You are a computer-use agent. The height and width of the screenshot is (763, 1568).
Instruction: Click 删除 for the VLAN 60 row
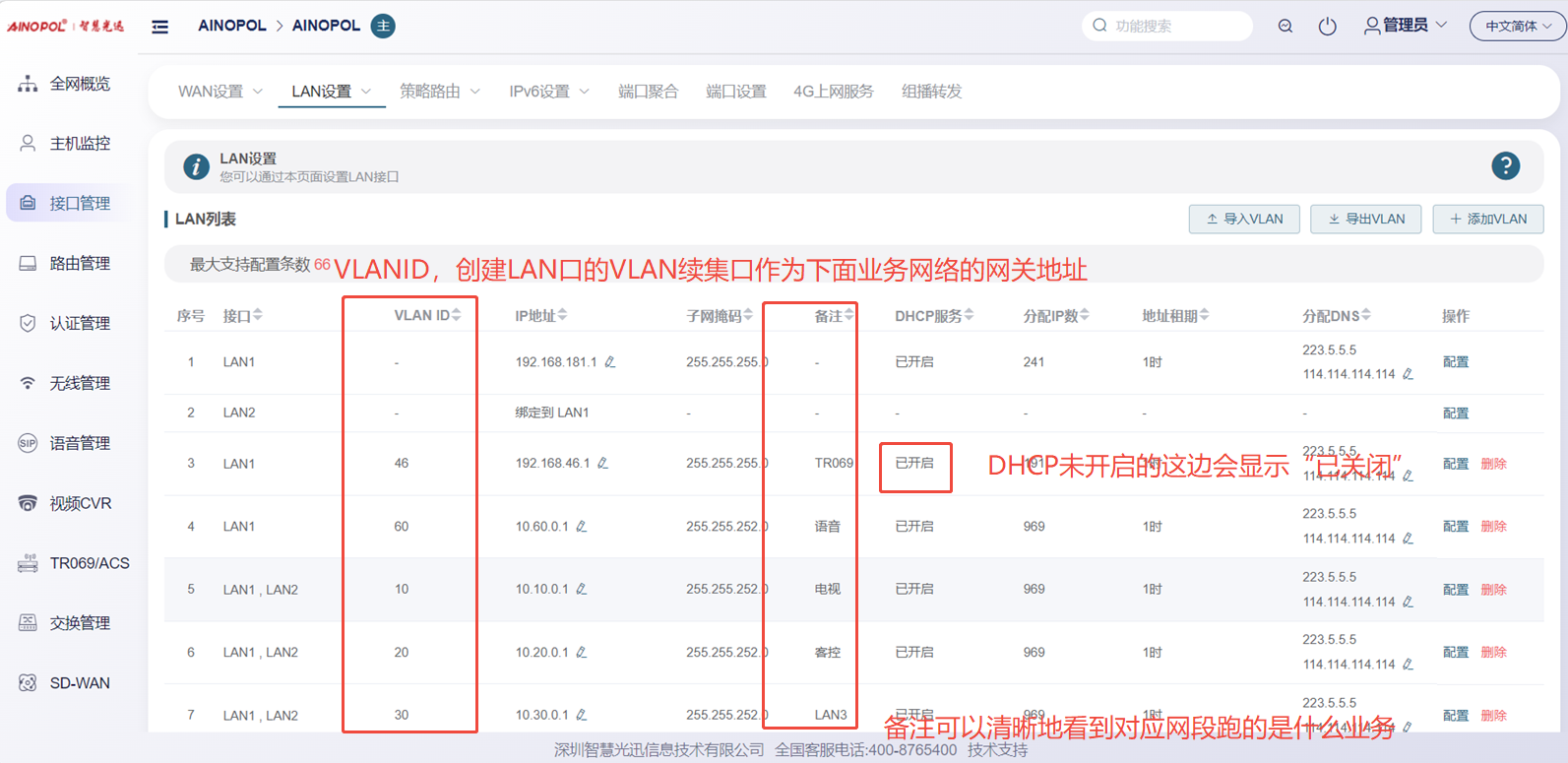(x=1493, y=527)
